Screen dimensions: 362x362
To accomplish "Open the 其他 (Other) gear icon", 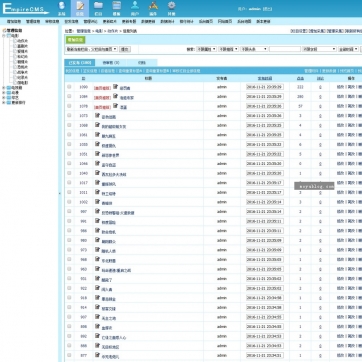I will [171, 9].
